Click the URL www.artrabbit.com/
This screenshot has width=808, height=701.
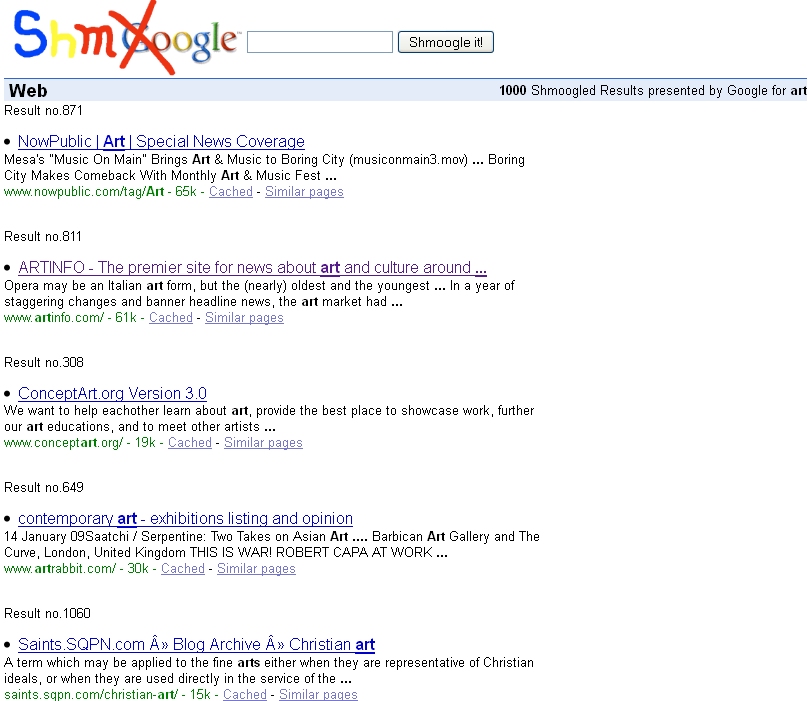(x=60, y=569)
